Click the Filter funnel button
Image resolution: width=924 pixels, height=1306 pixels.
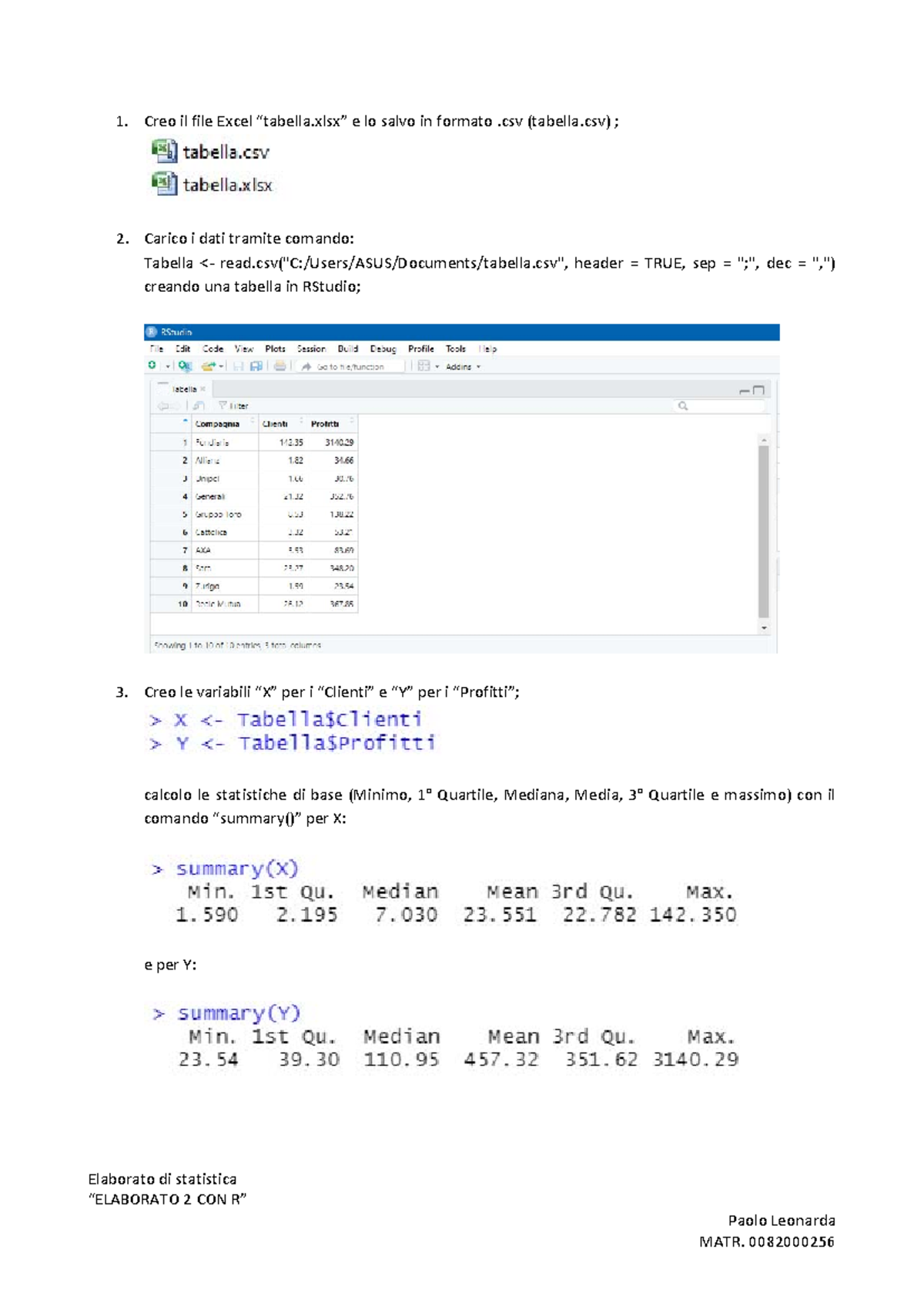click(234, 406)
